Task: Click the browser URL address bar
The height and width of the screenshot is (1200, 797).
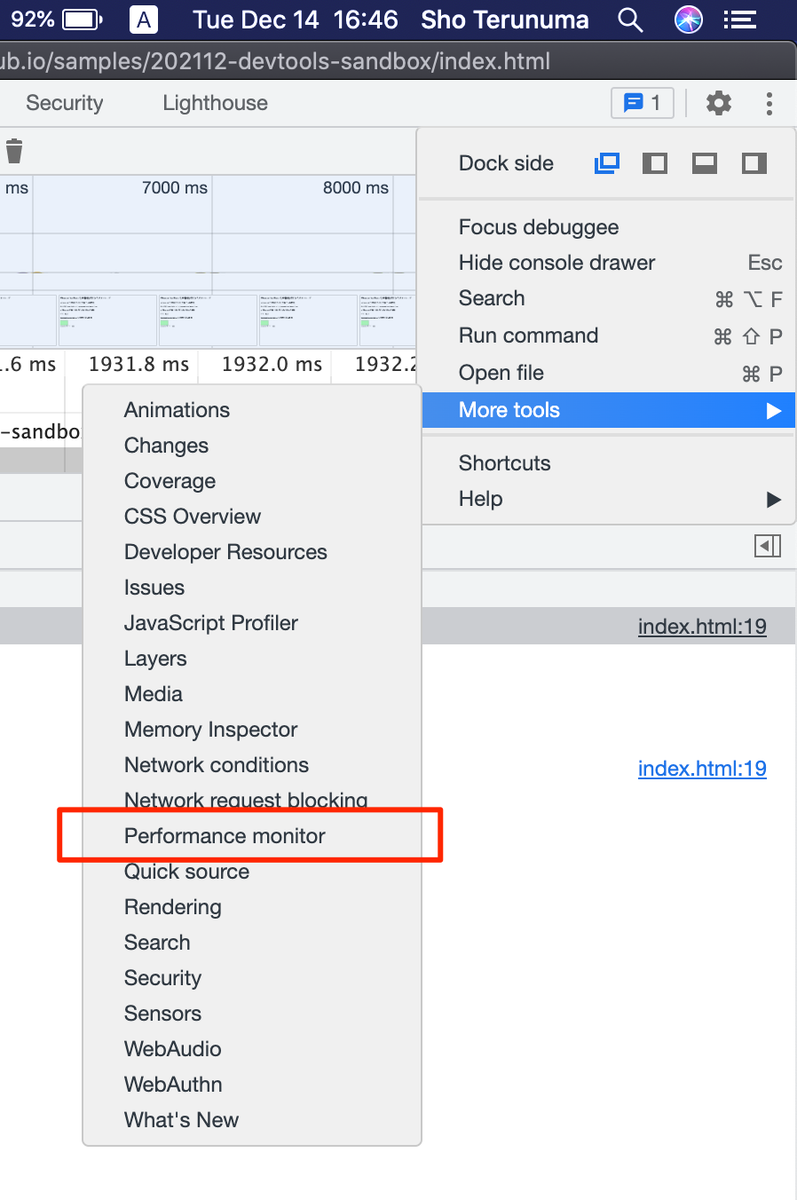Action: [398, 62]
